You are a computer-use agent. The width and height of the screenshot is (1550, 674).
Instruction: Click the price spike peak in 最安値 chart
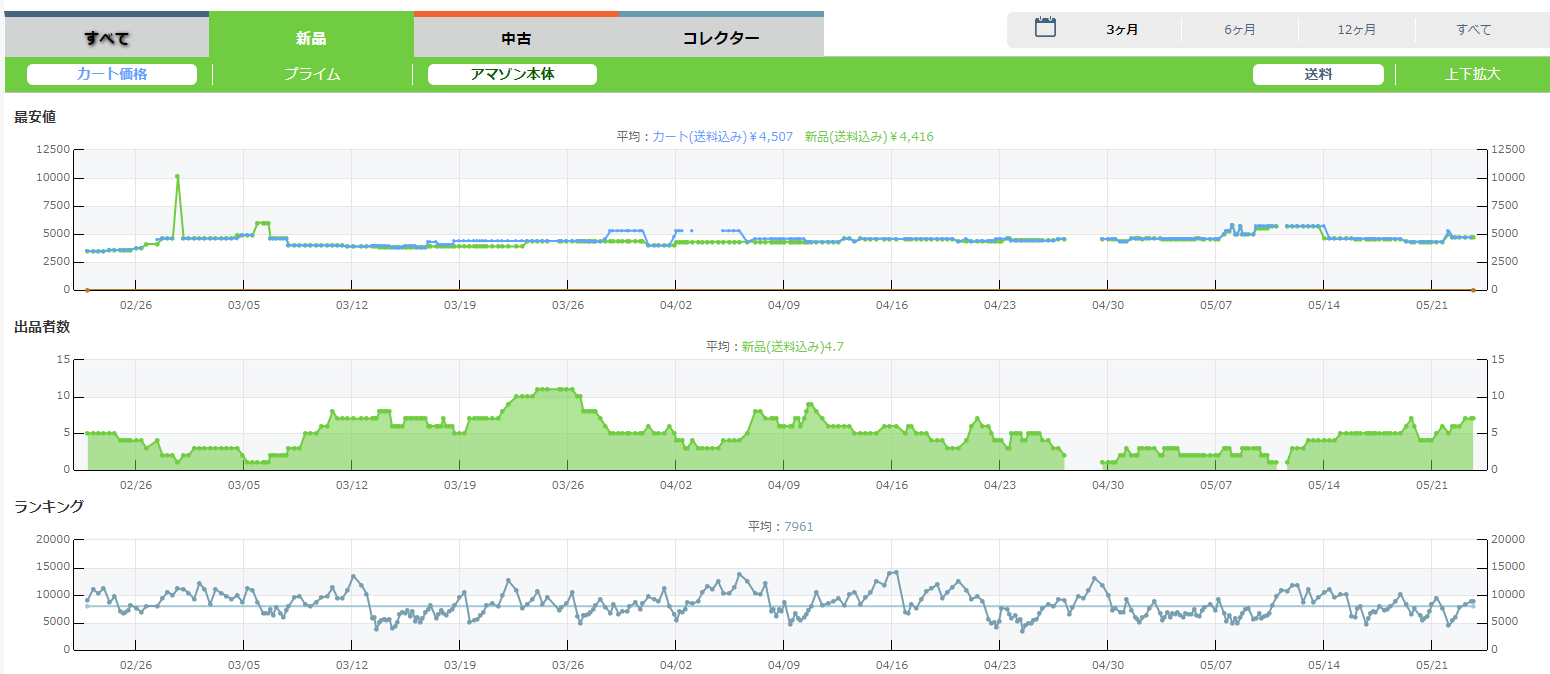[177, 177]
